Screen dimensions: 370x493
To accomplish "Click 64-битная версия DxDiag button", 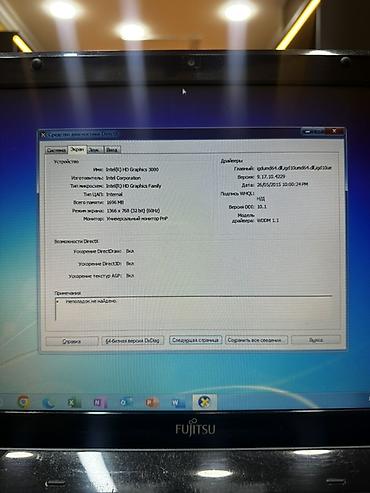I will [x=132, y=341].
